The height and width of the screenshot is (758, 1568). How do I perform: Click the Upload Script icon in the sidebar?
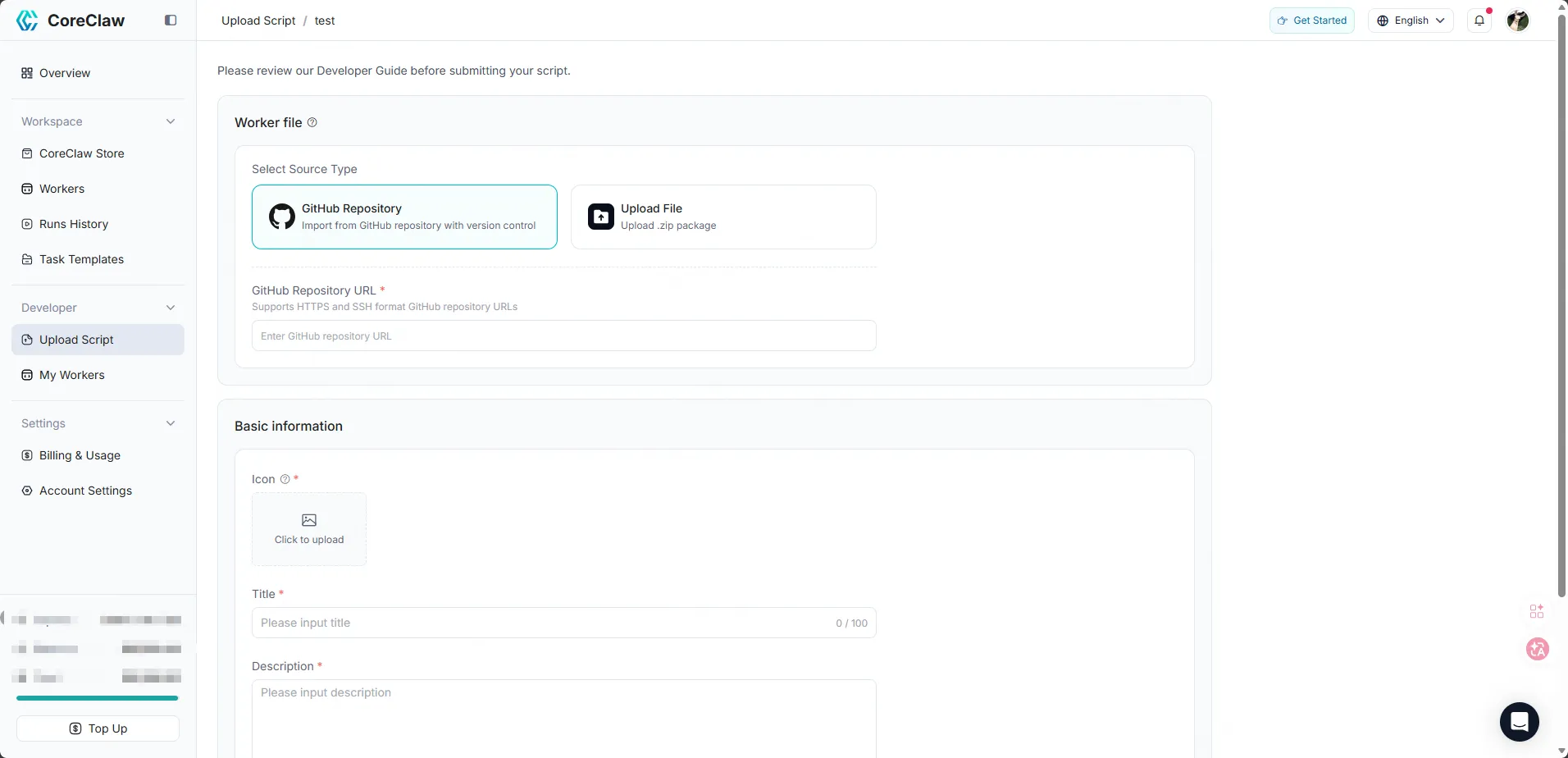(27, 340)
